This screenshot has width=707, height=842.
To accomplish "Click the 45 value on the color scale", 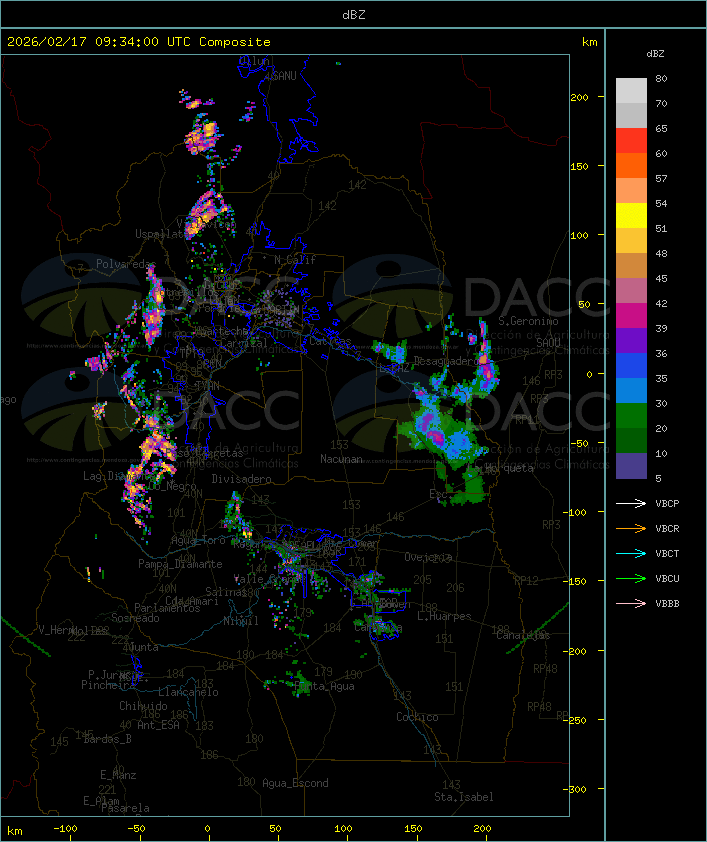I will click(661, 278).
